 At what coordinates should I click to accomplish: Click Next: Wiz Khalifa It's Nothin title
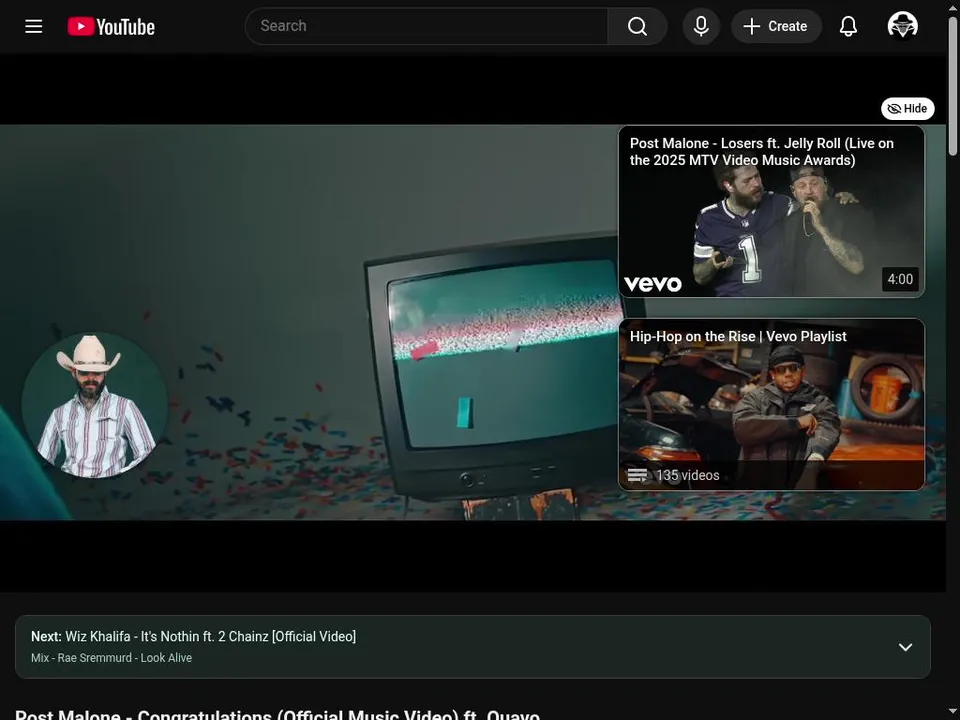(x=193, y=636)
